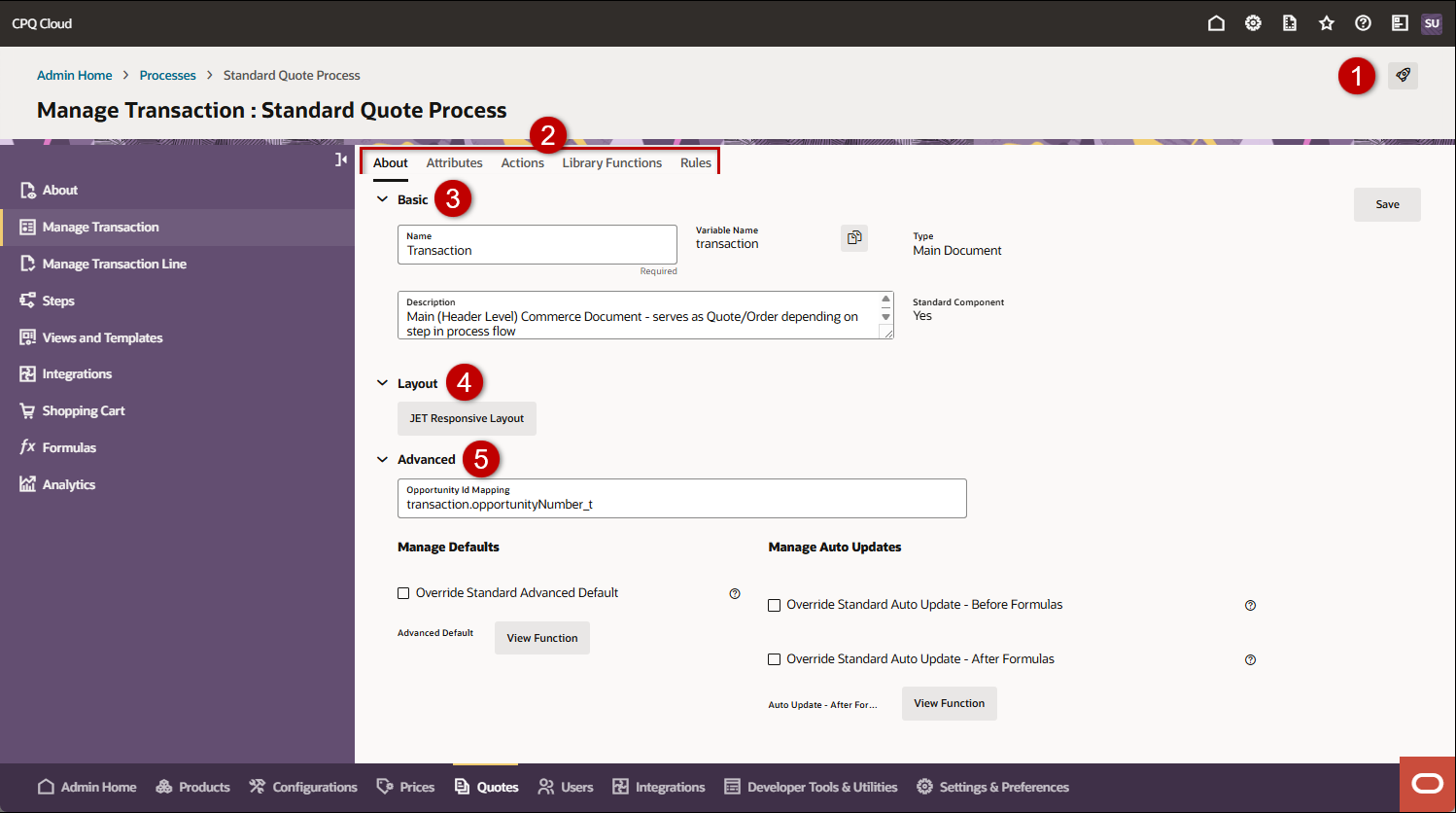Edit the Opportunity Id Mapping field
The image size is (1456, 813).
680,504
